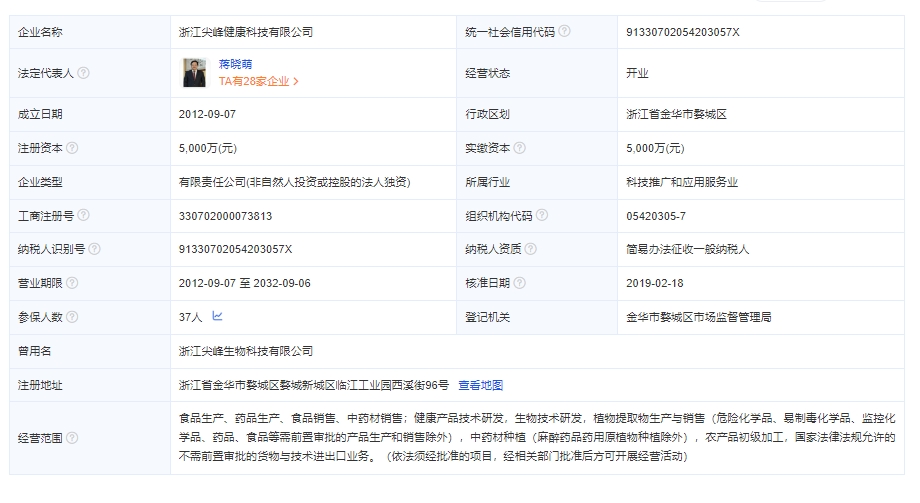Select the registered capital 5,000万(元) next to 注册资本

(x=208, y=148)
